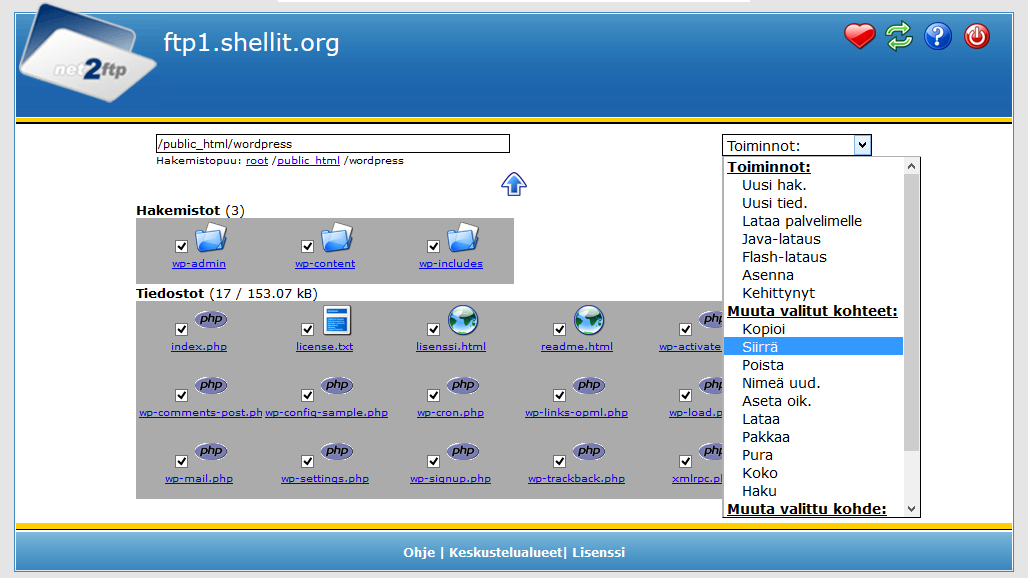The width and height of the screenshot is (1028, 578).
Task: Select the highlighted Siirrä option
Action: pyautogui.click(x=813, y=347)
